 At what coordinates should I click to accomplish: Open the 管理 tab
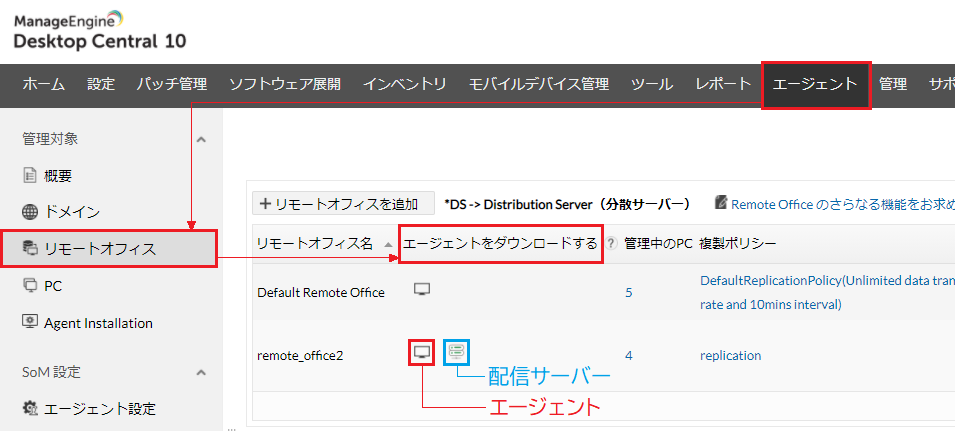[x=893, y=85]
